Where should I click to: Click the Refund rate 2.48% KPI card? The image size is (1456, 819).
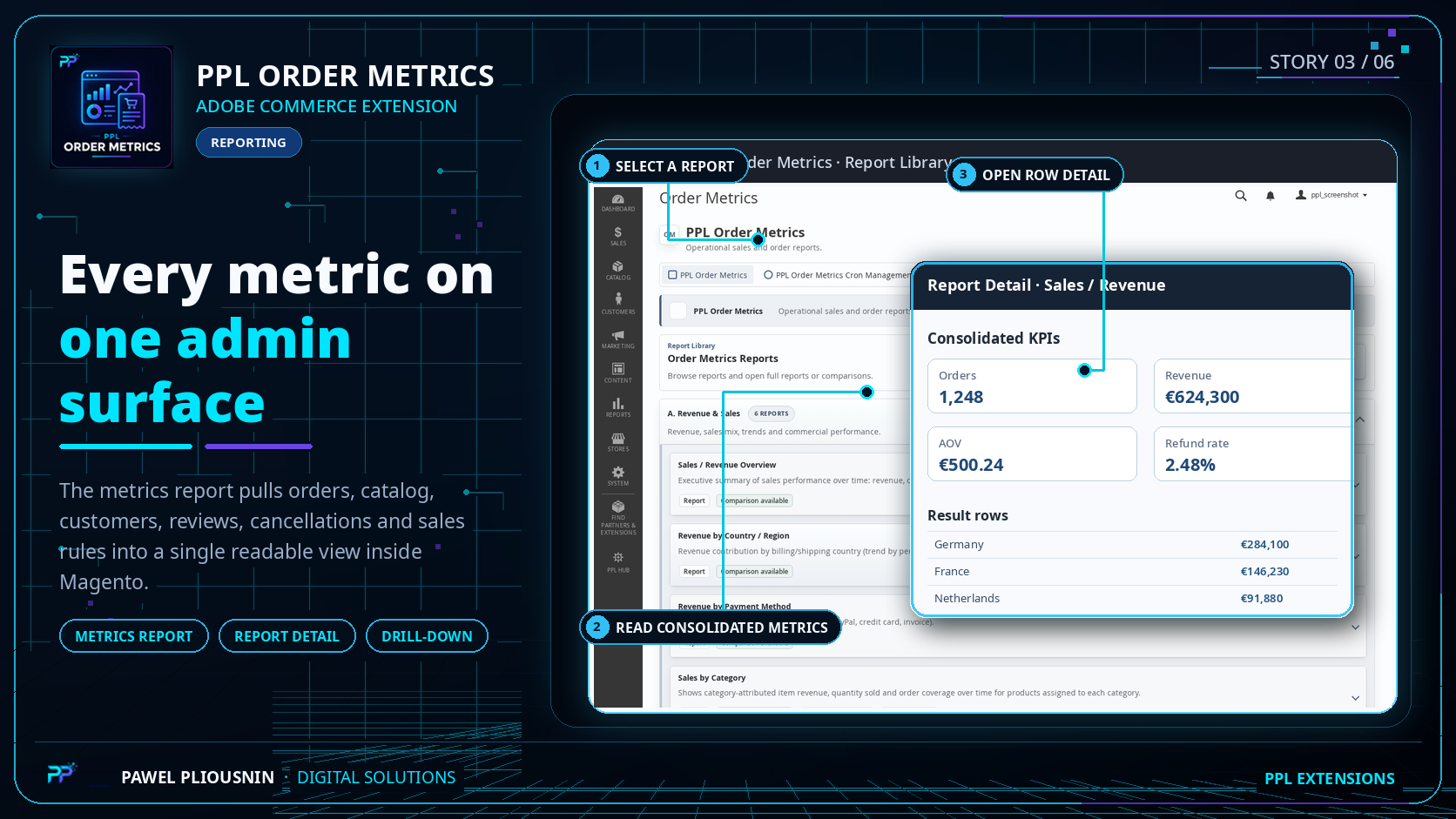click(1252, 453)
